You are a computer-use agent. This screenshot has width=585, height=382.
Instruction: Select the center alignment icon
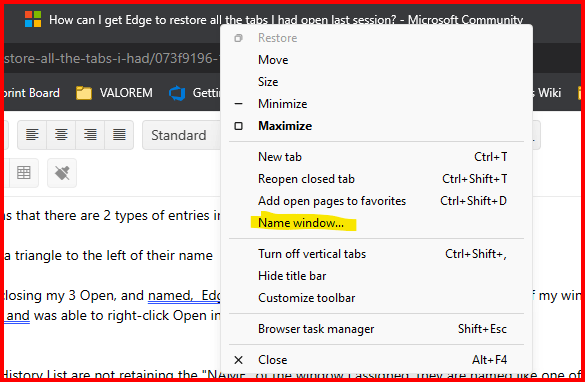click(61, 135)
